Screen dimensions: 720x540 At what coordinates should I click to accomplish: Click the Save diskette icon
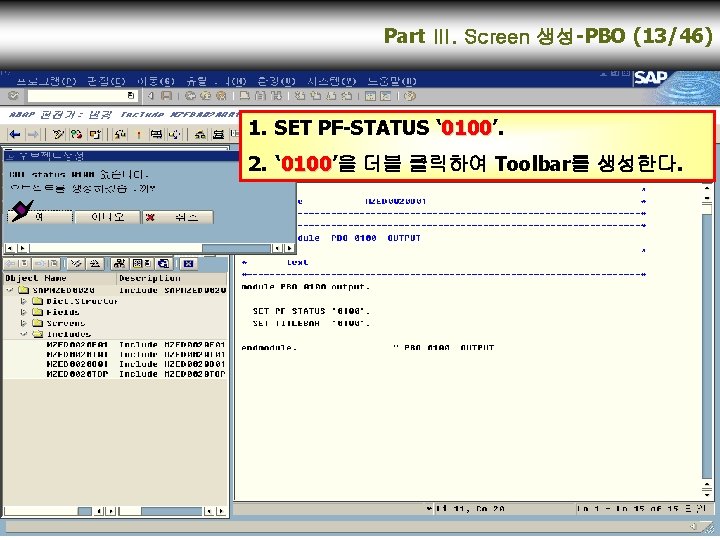(166, 96)
